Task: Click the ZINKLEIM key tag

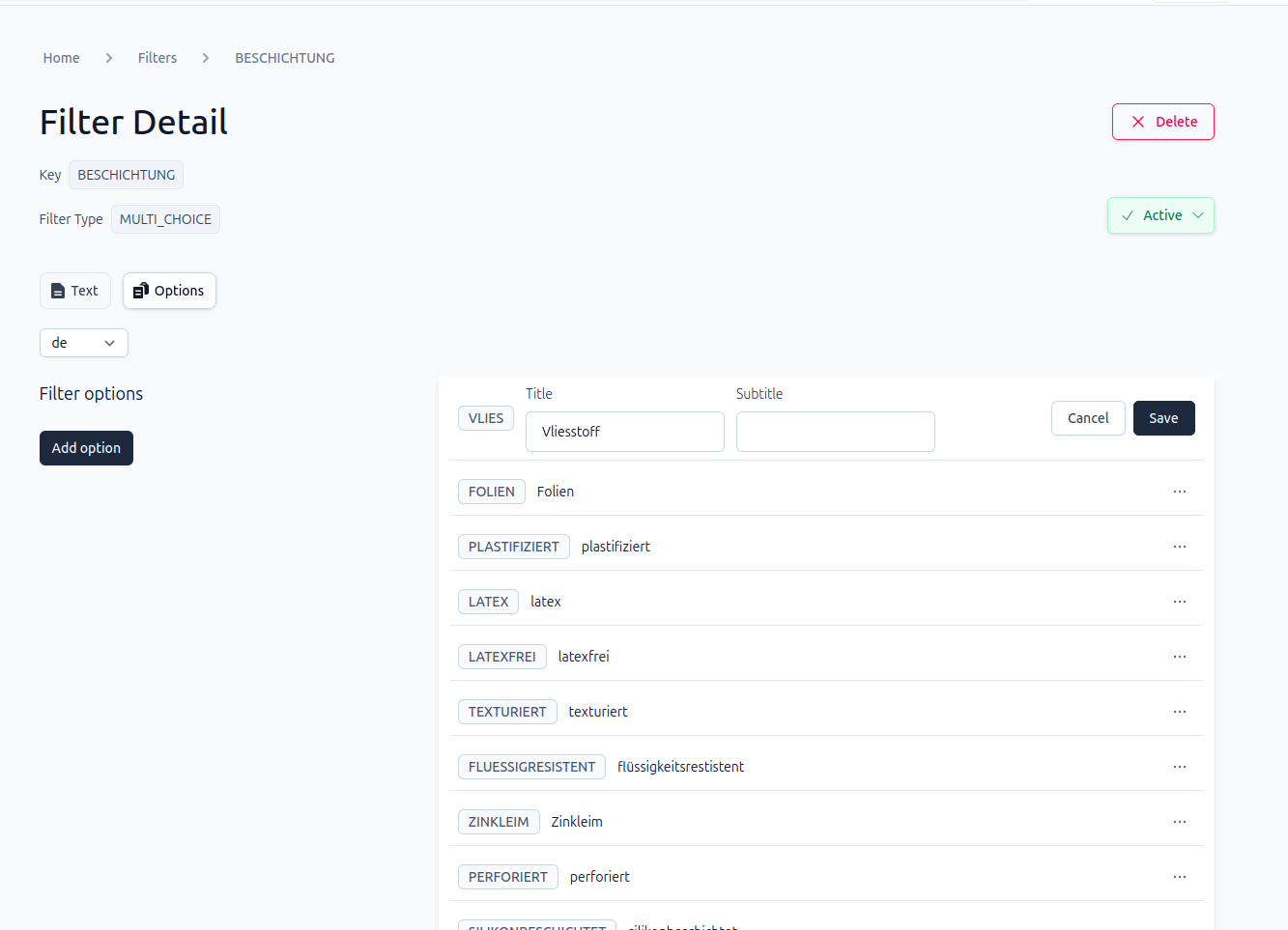Action: tap(499, 822)
